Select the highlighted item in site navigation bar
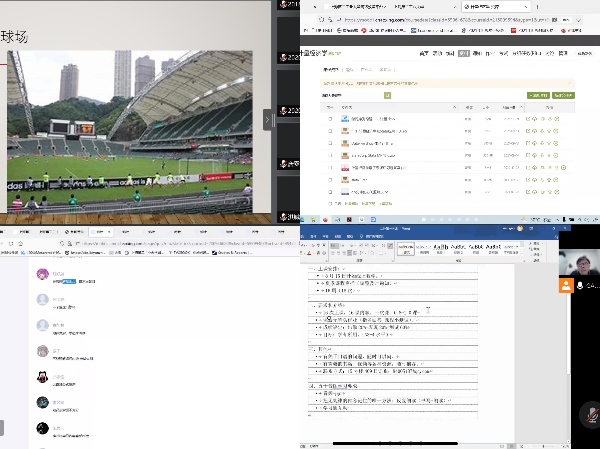 463,54
